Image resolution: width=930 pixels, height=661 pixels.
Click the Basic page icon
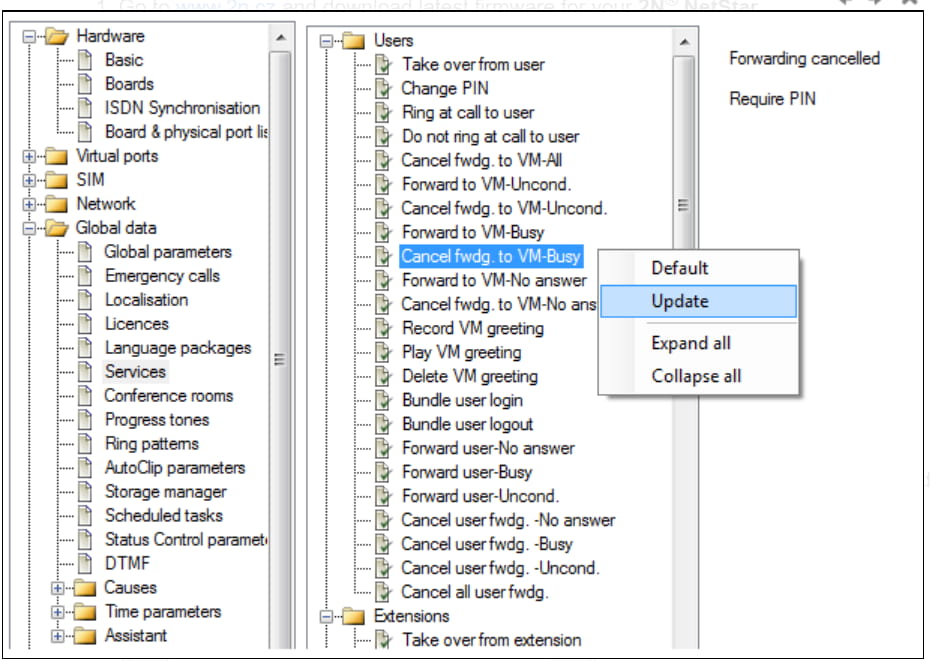pos(85,60)
